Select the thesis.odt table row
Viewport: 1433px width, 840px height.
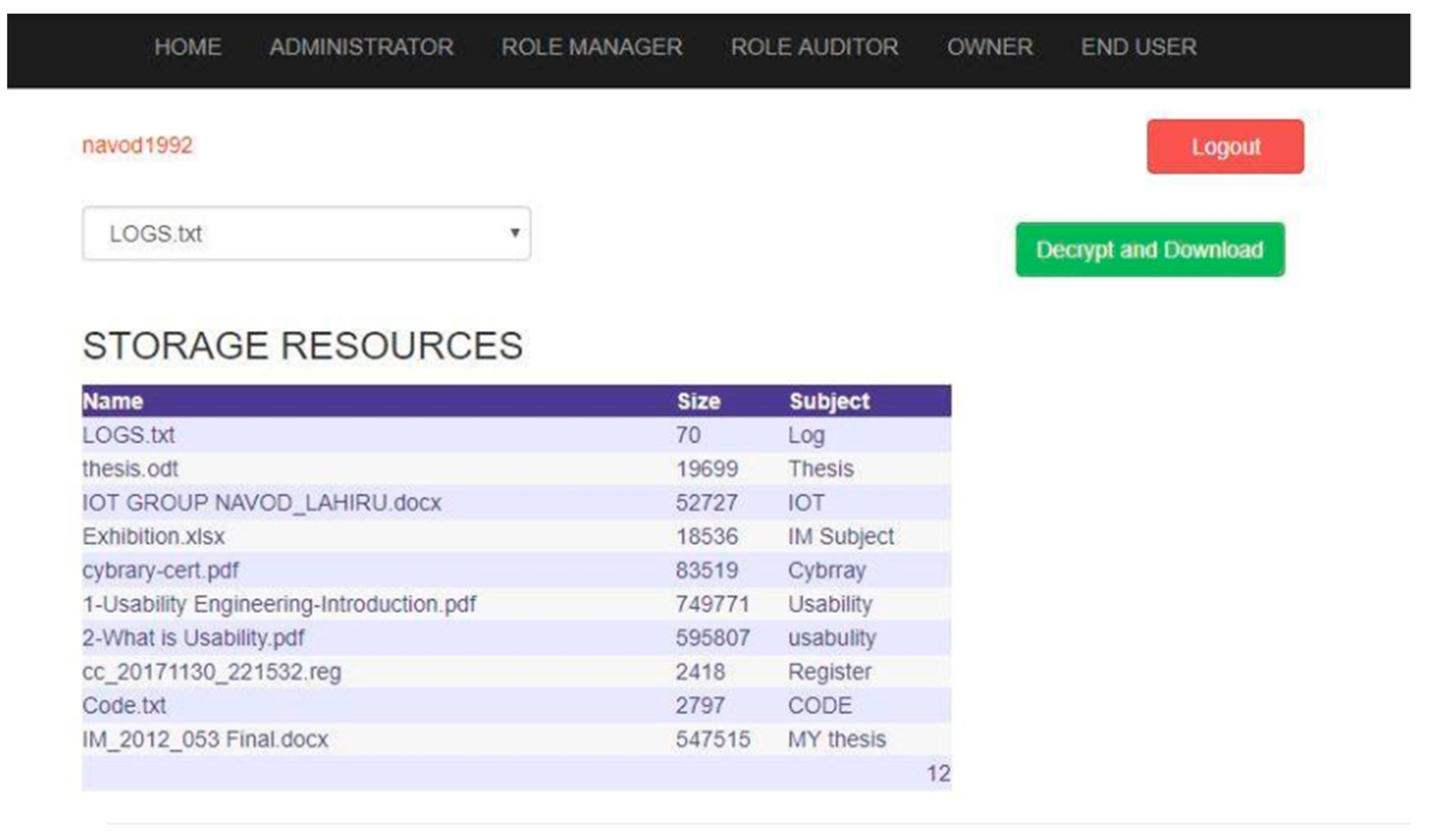tap(130, 469)
